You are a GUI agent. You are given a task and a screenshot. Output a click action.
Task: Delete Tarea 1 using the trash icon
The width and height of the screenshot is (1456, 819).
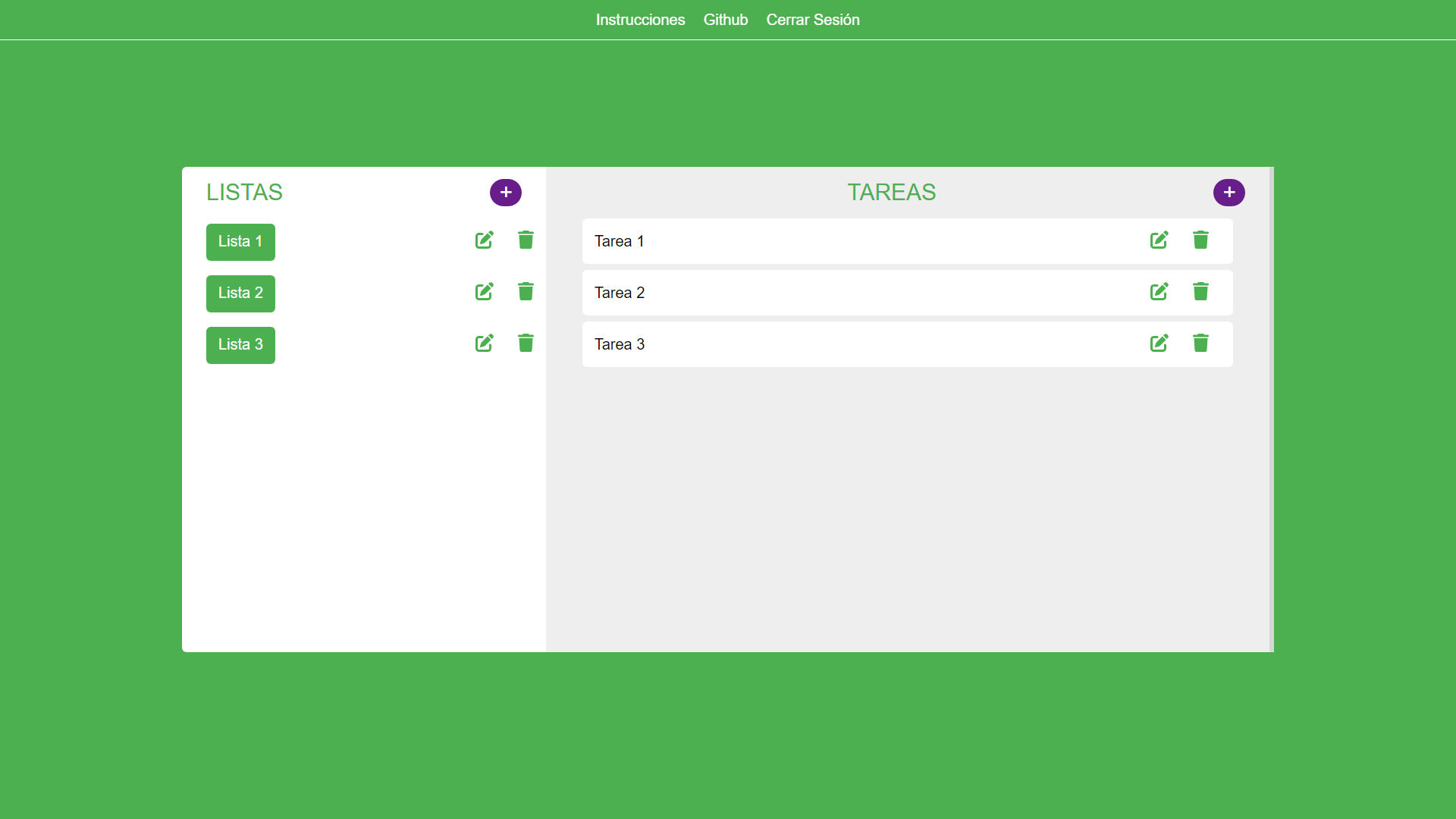[1201, 240]
